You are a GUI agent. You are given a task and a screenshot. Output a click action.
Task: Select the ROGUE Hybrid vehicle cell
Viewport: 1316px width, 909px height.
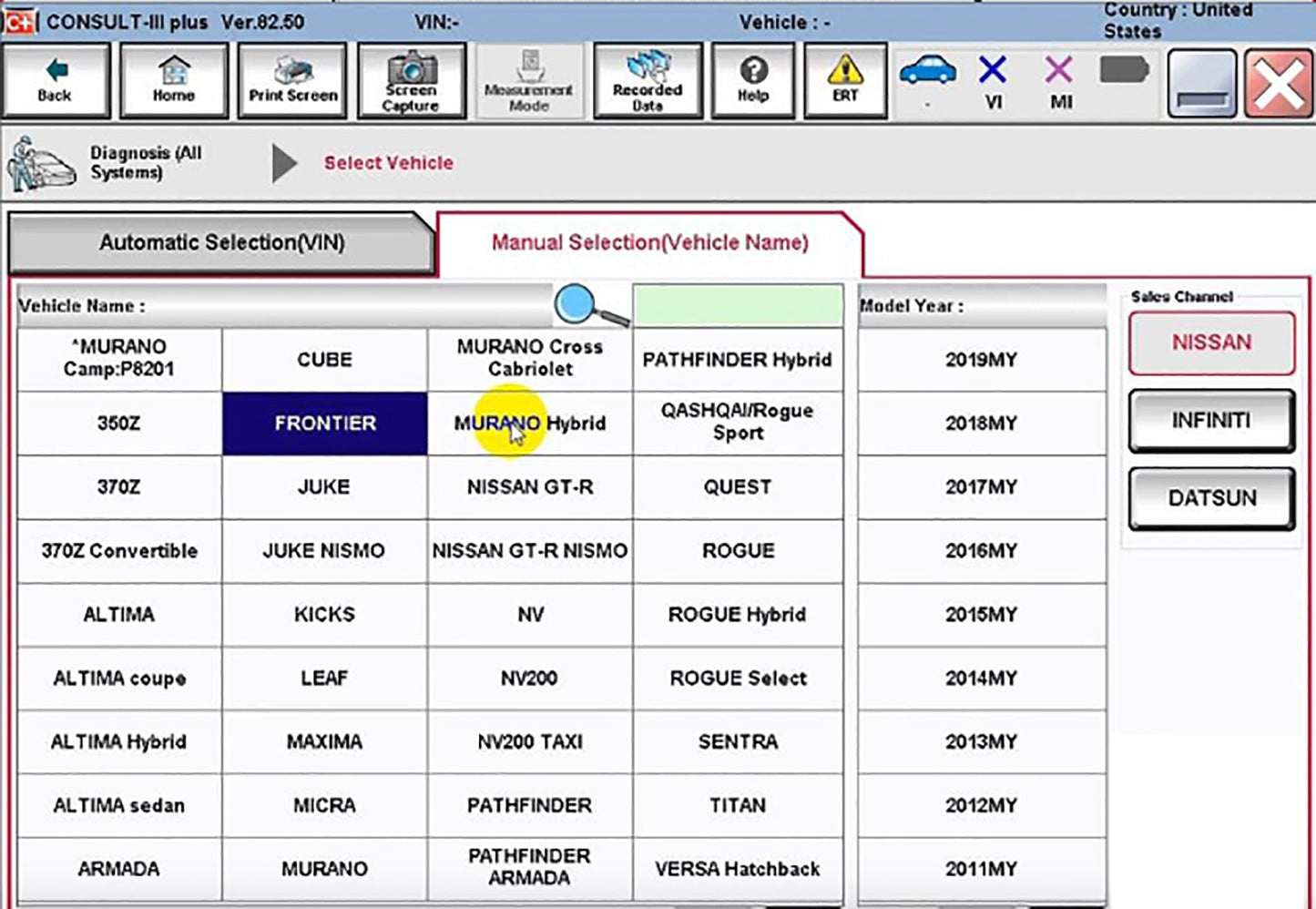(x=737, y=615)
